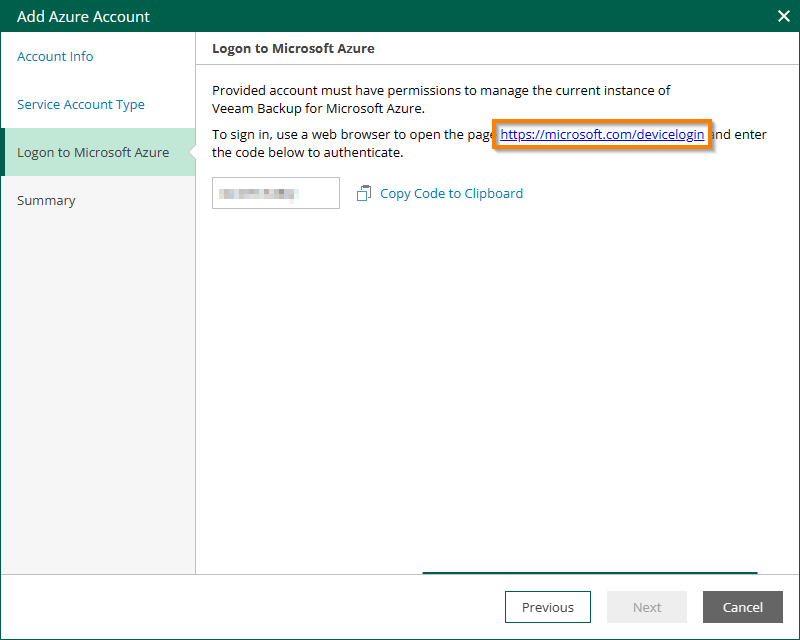Click the Logon to Microsoft Azure heading
This screenshot has height=640, width=800.
tap(293, 48)
